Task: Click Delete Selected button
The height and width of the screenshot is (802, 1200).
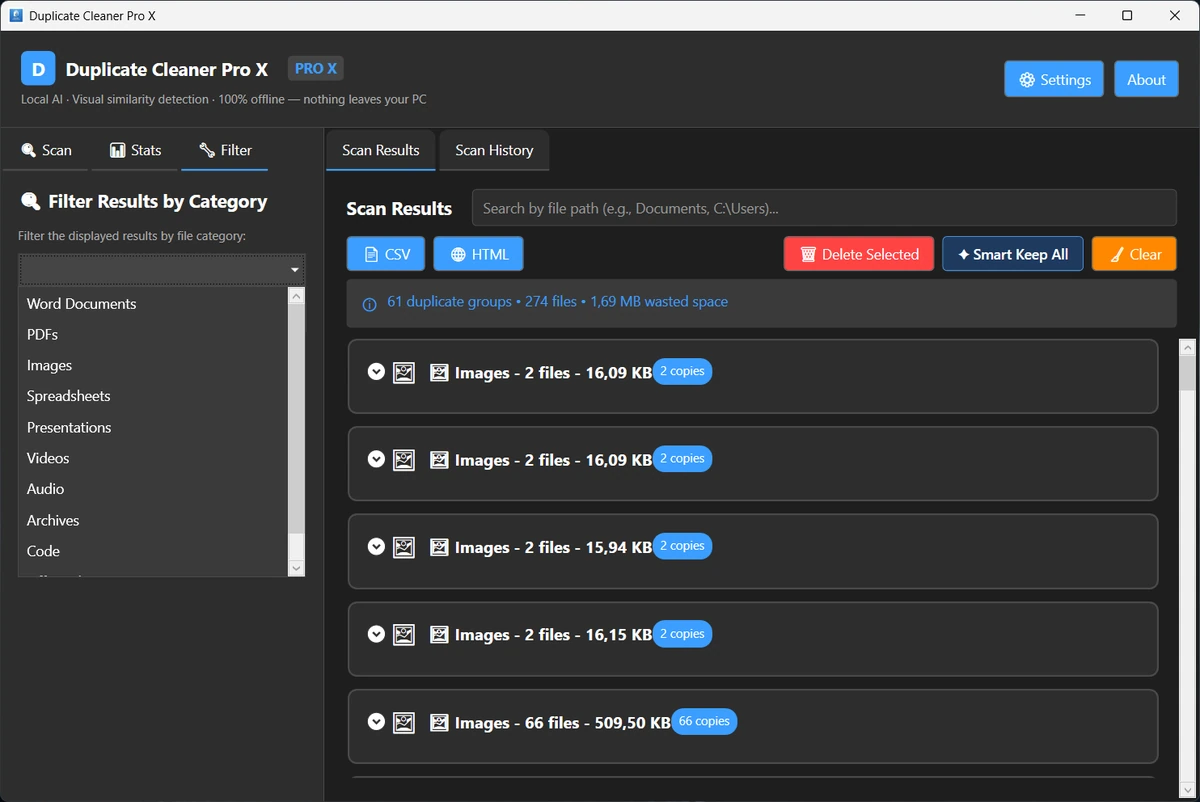Action: pyautogui.click(x=859, y=254)
